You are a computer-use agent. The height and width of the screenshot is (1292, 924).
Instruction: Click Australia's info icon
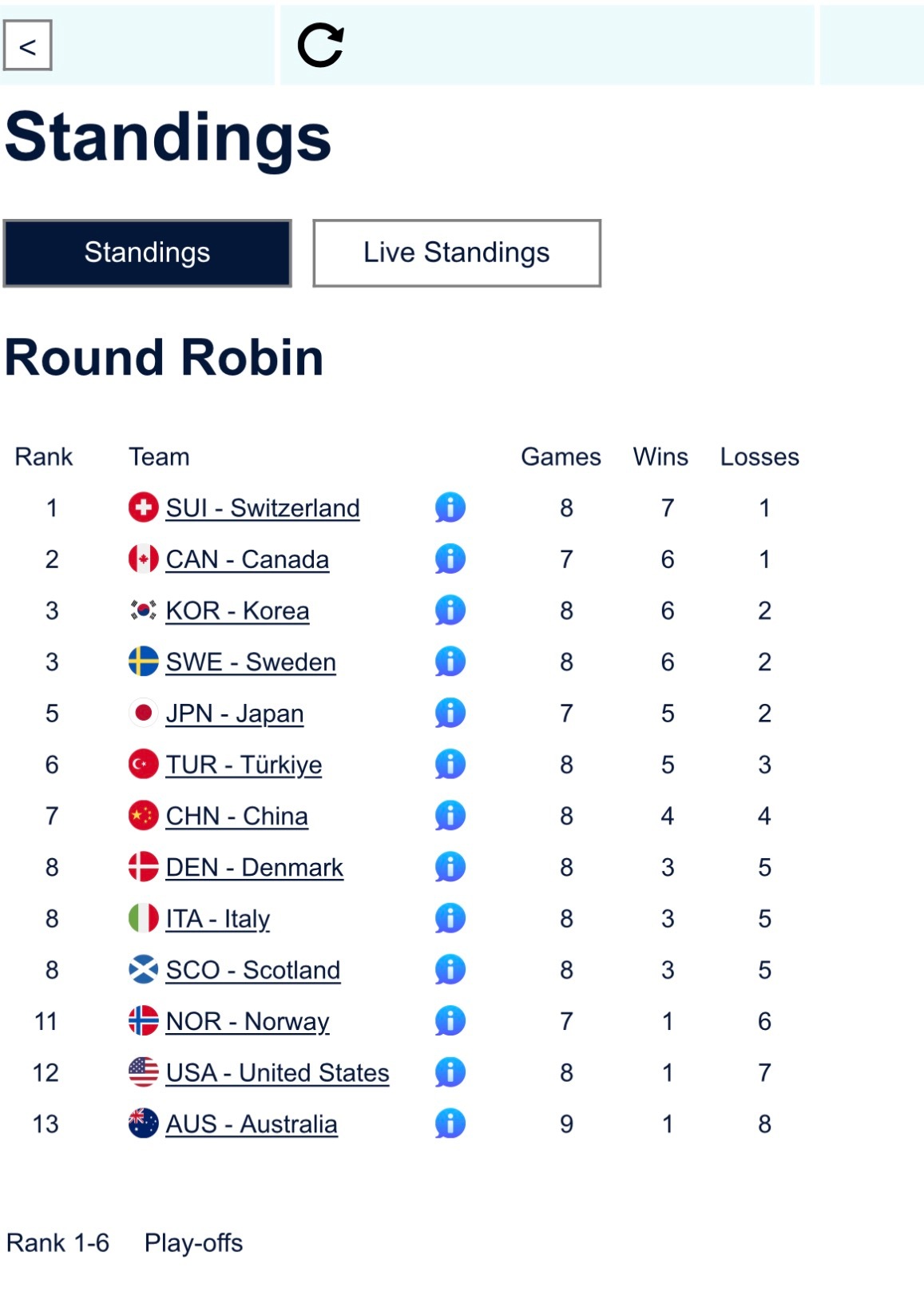(450, 1123)
